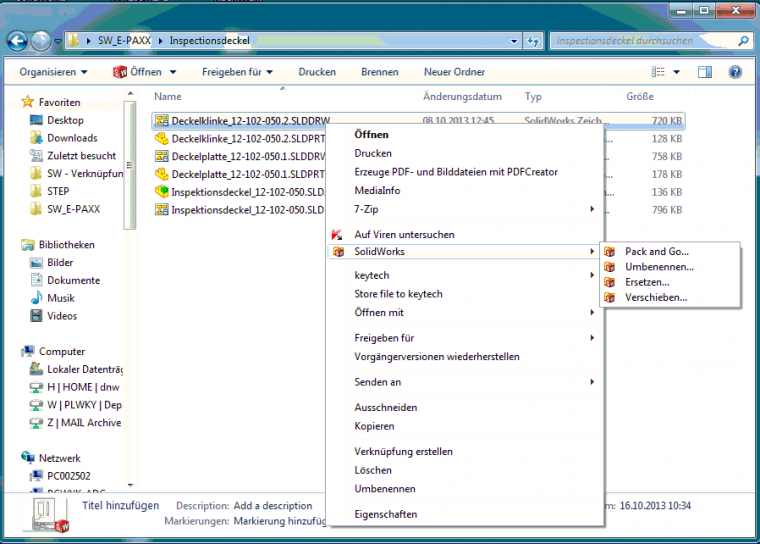
Task: Click Add a description field
Action: [273, 506]
